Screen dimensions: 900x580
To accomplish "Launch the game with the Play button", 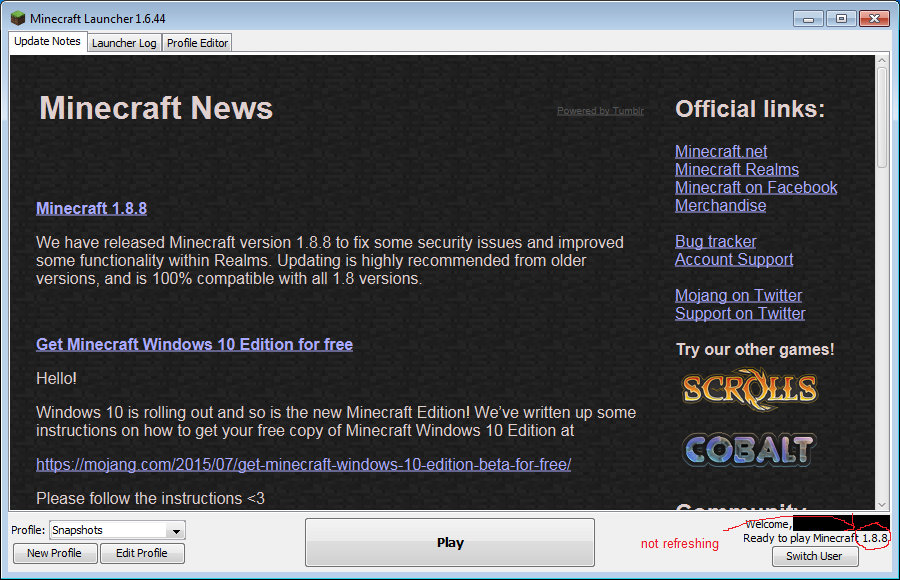I will [x=449, y=543].
